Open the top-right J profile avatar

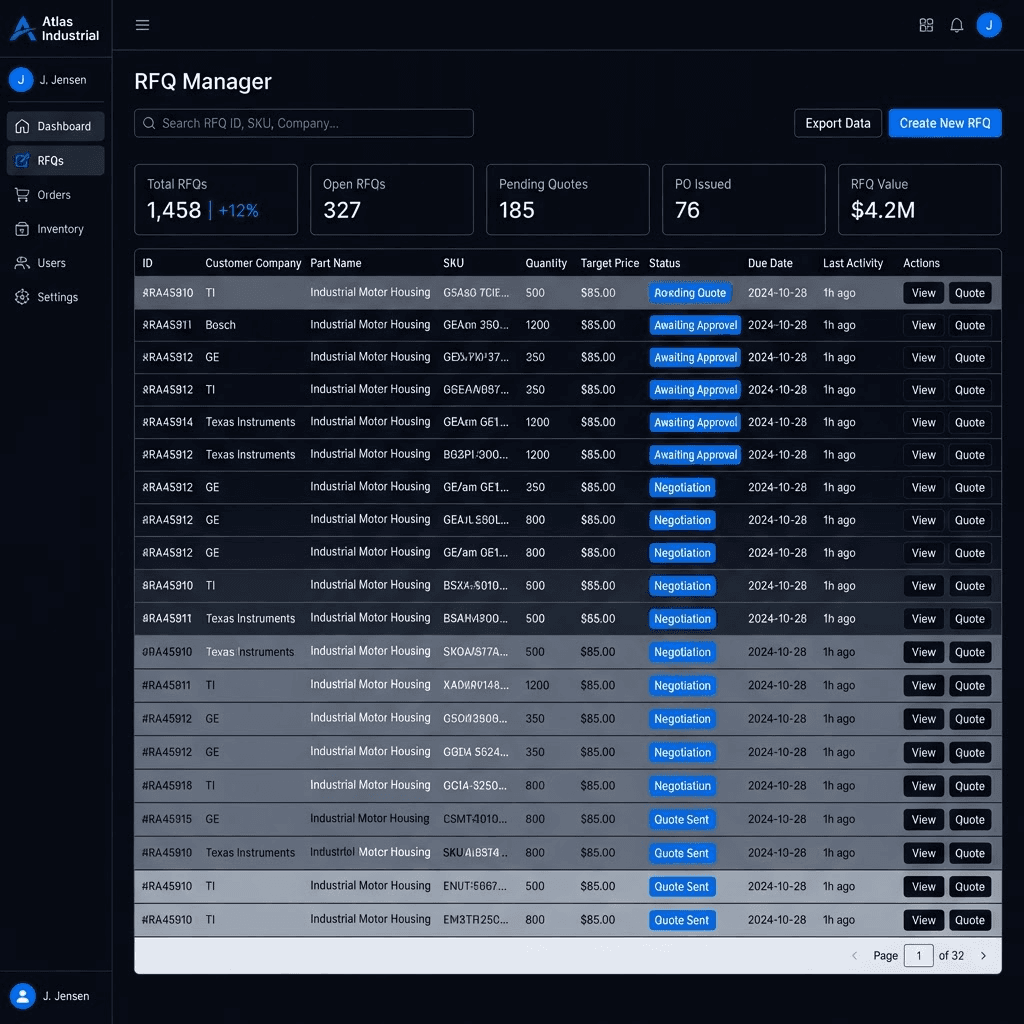click(x=989, y=25)
